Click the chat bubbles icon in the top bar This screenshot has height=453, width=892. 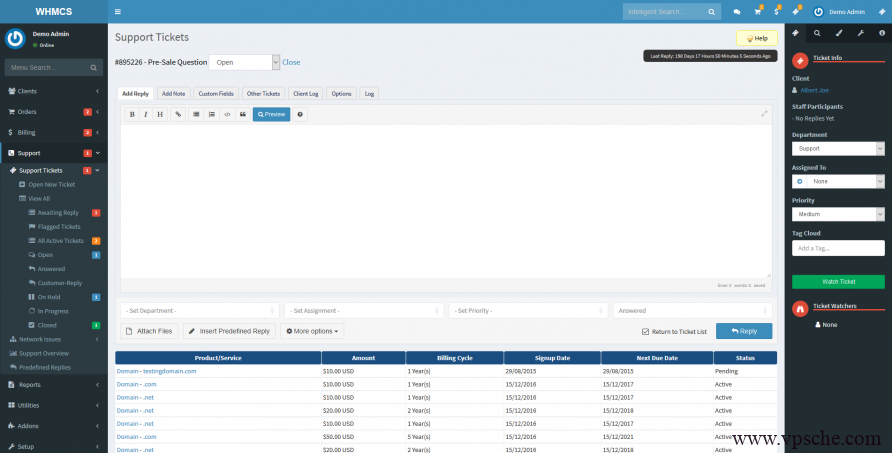737,12
